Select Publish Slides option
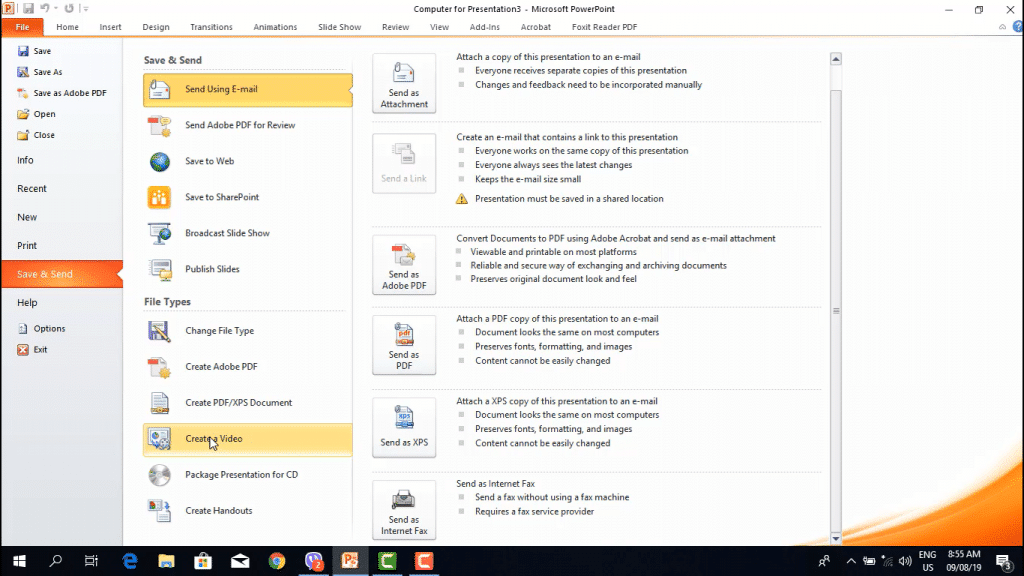The height and width of the screenshot is (576, 1024). (248, 269)
